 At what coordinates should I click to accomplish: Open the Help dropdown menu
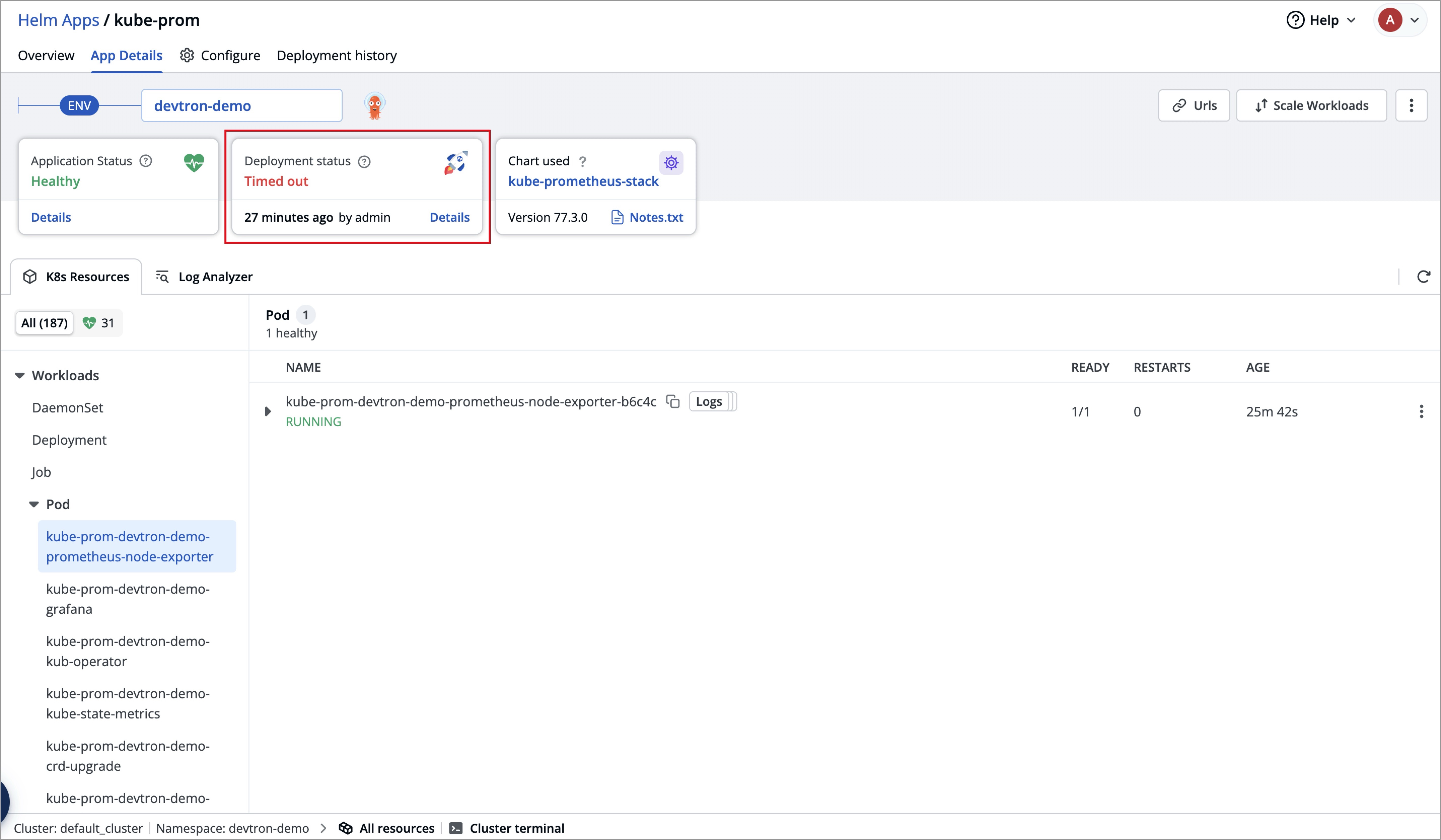pos(1321,20)
